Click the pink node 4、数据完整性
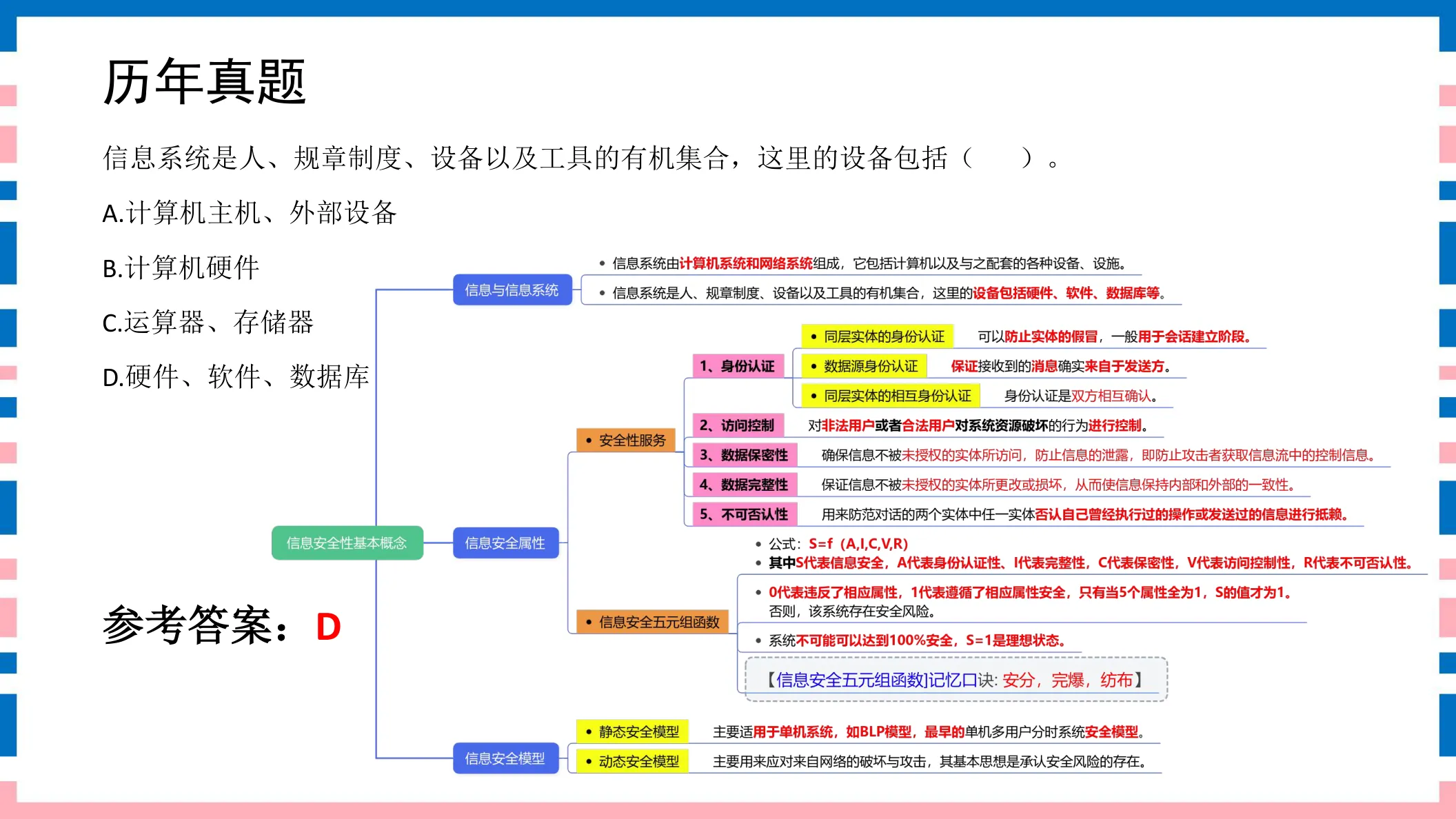This screenshot has height=819, width=1456. (x=745, y=485)
